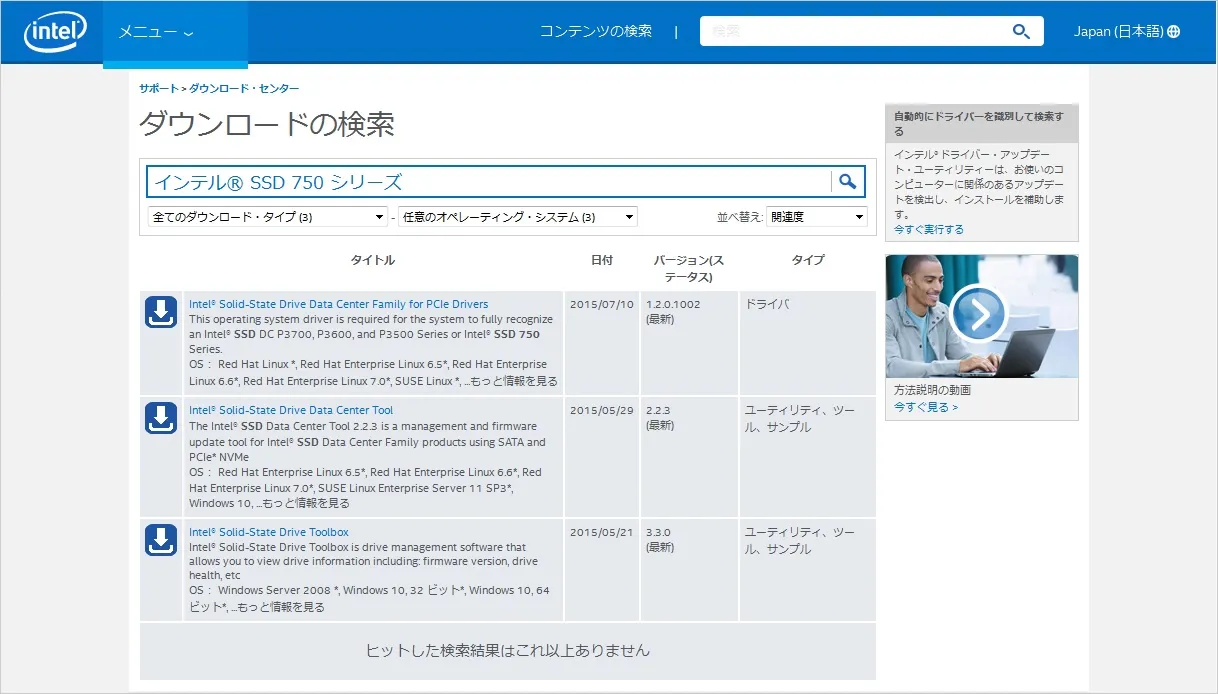
Task: Download icon for PCIe Drivers row
Action: [x=161, y=312]
